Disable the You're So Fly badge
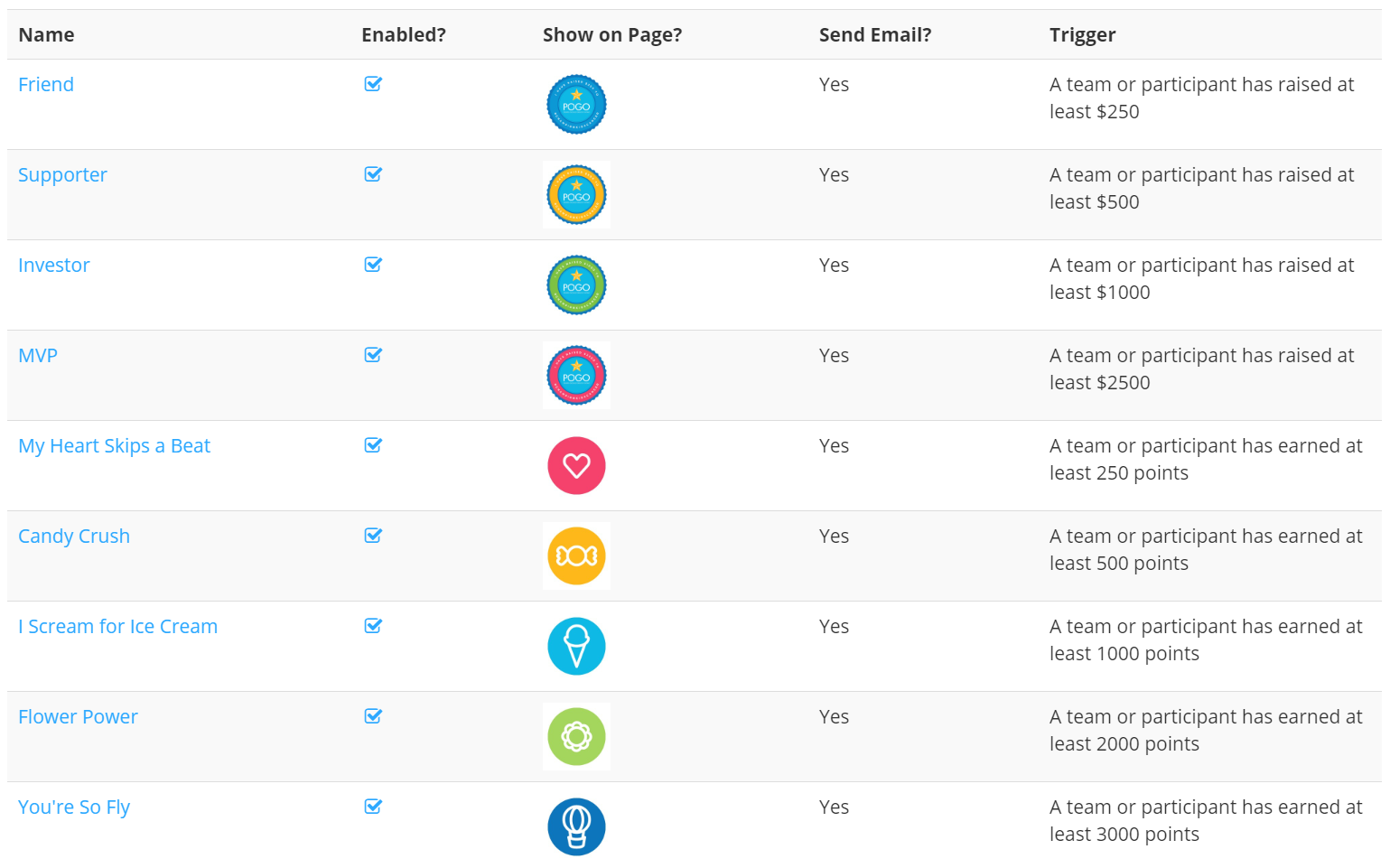This screenshot has height=868, width=1390. [372, 806]
